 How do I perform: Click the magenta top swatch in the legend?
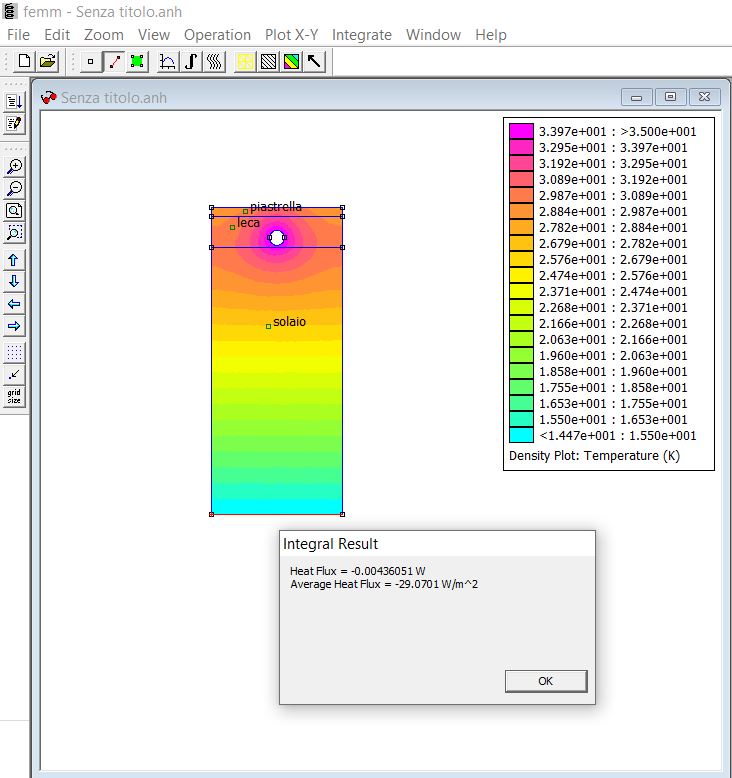[x=521, y=131]
